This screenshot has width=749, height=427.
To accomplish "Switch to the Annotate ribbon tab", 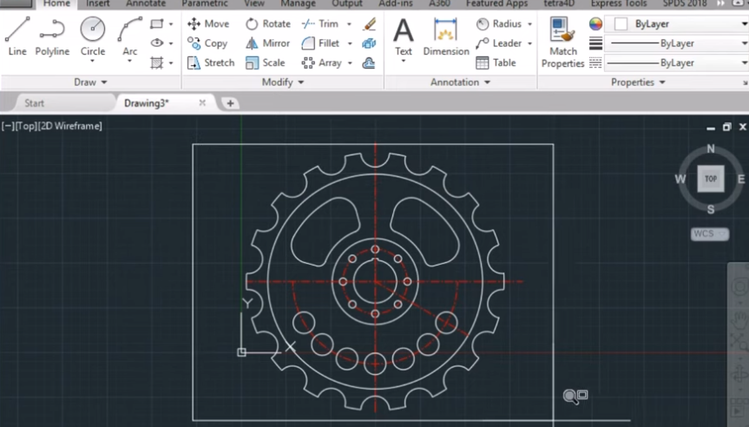I will click(146, 4).
